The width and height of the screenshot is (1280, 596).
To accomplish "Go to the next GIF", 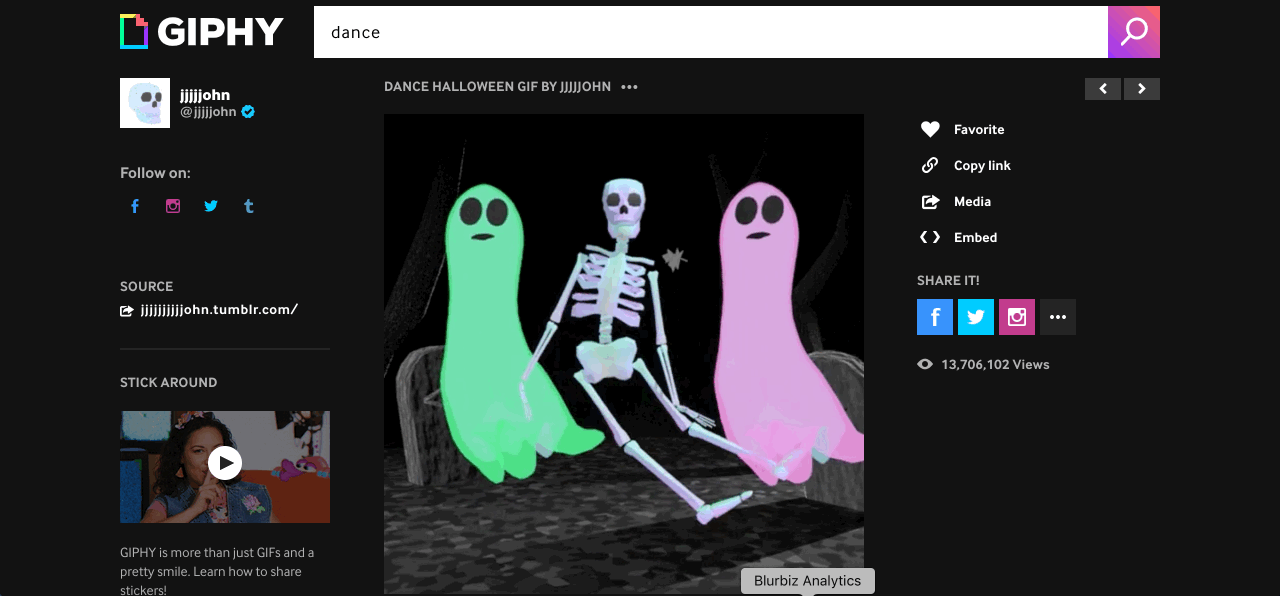I will pyautogui.click(x=1142, y=89).
